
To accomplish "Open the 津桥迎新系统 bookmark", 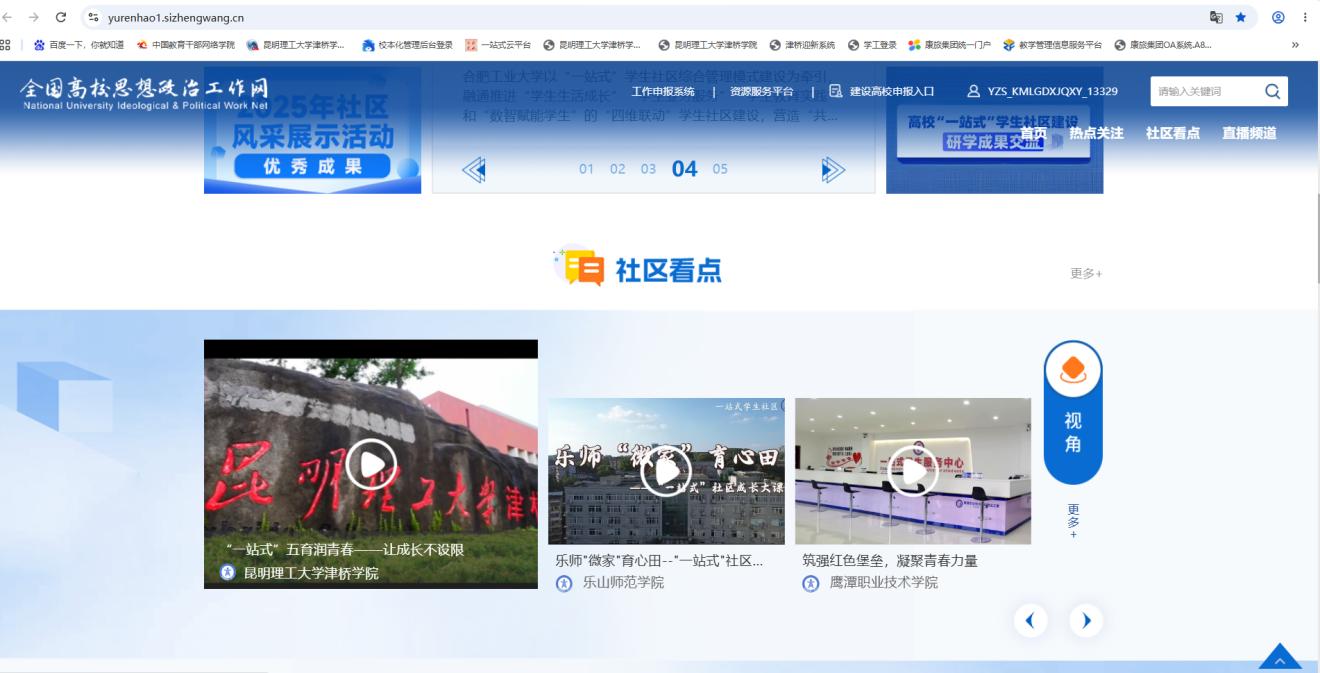I will click(x=802, y=45).
